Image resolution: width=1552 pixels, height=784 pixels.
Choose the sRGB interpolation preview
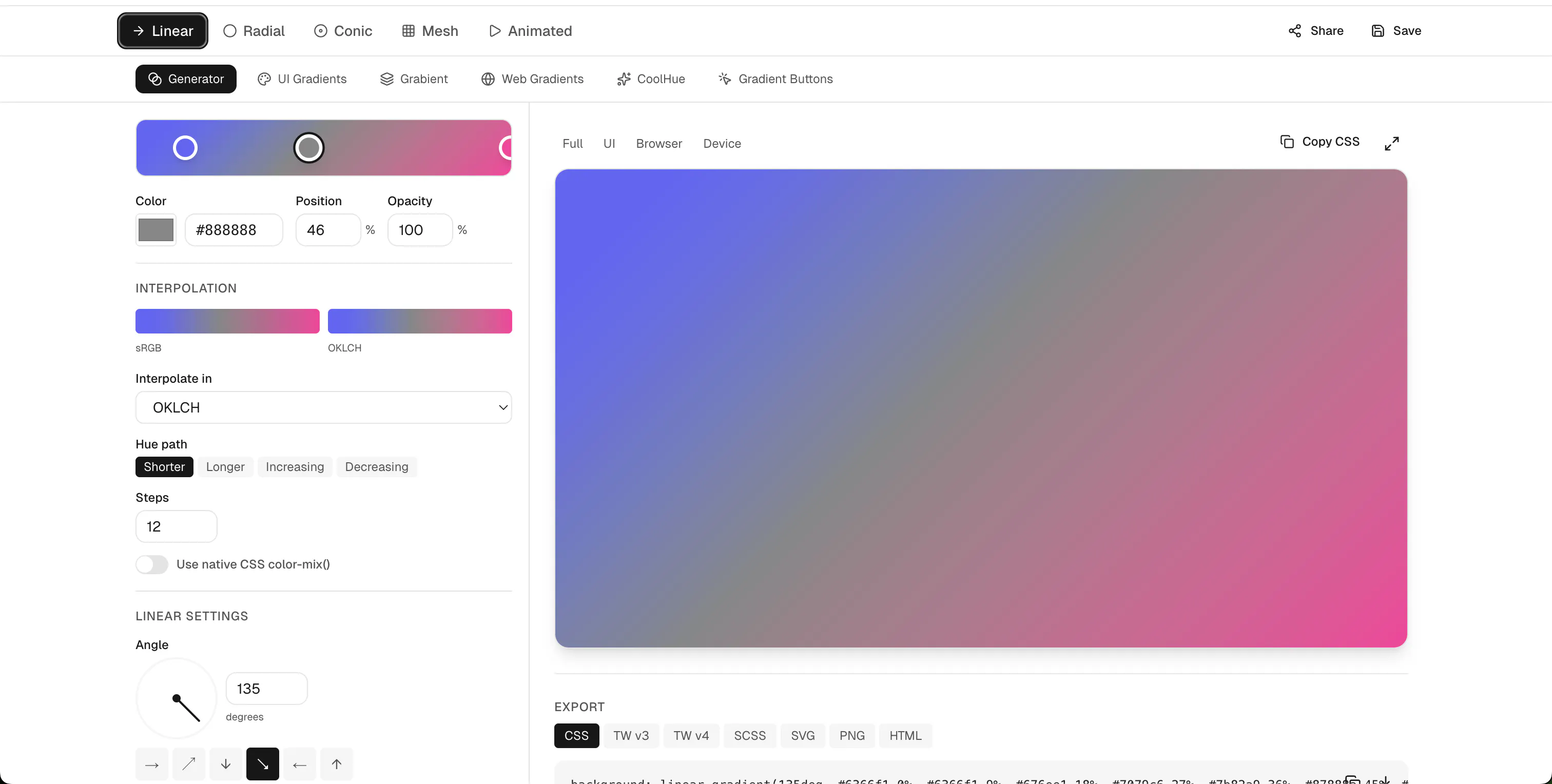tap(227, 321)
